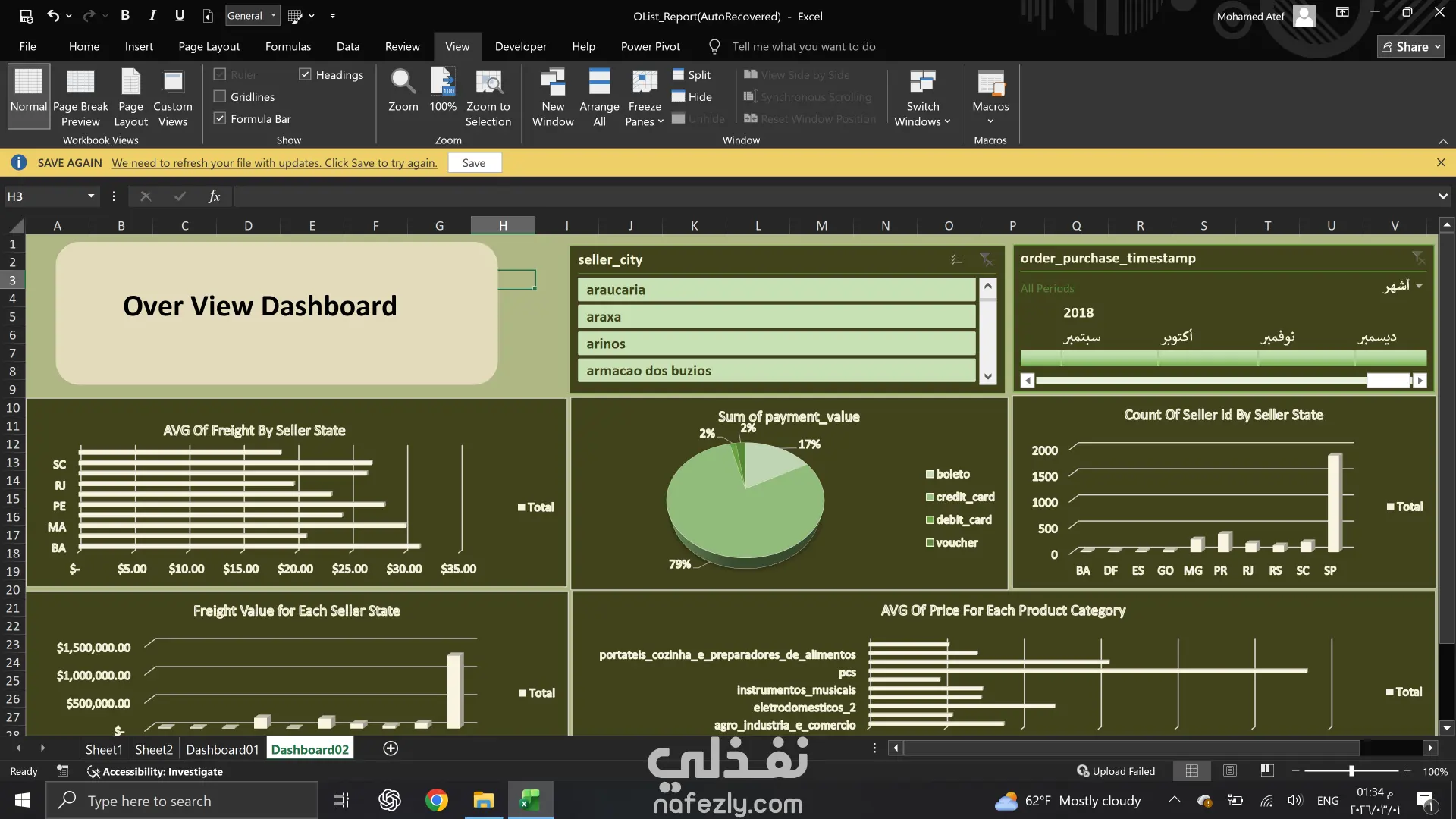Click the Custom Views icon
The image size is (1456, 819).
point(173,83)
